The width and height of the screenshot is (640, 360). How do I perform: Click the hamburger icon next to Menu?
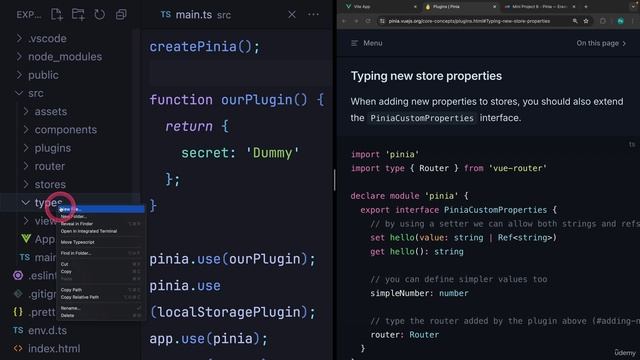[x=354, y=43]
